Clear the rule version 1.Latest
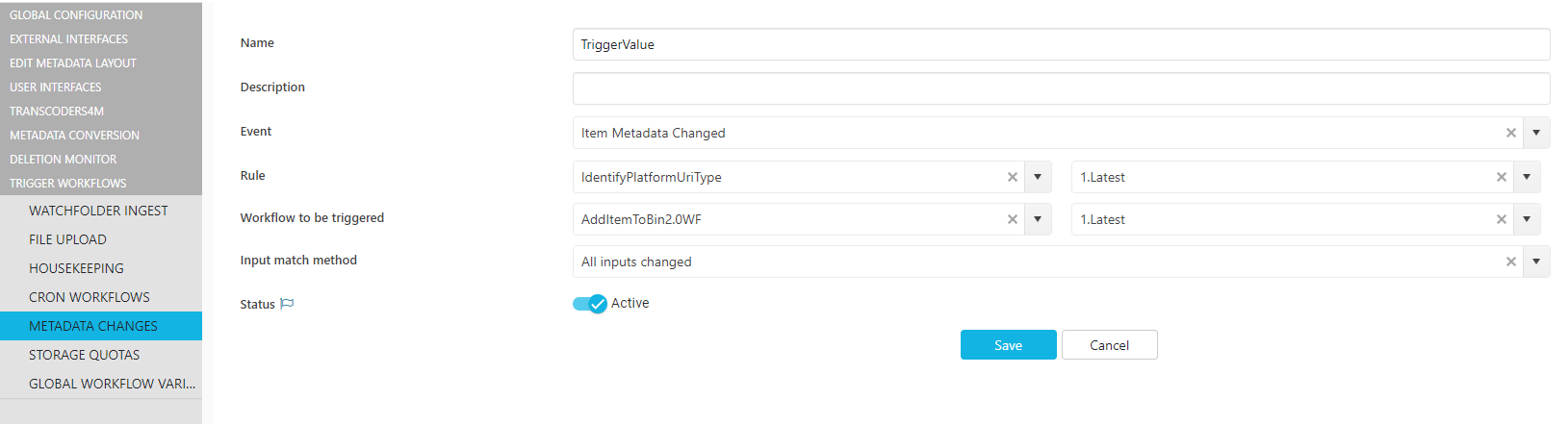1568x424 pixels. point(1501,177)
